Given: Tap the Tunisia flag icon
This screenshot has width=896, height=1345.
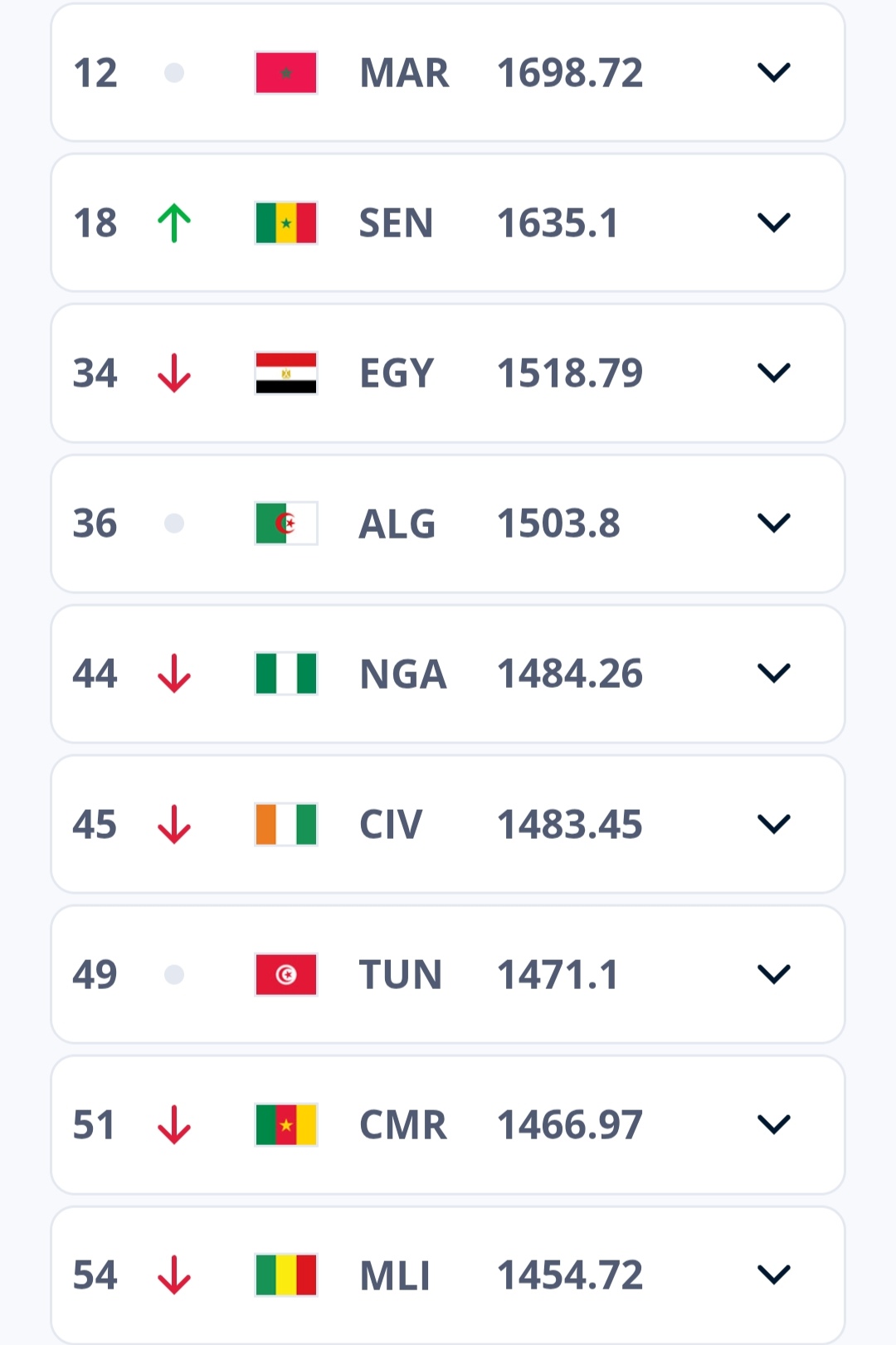Looking at the screenshot, I should click(286, 974).
